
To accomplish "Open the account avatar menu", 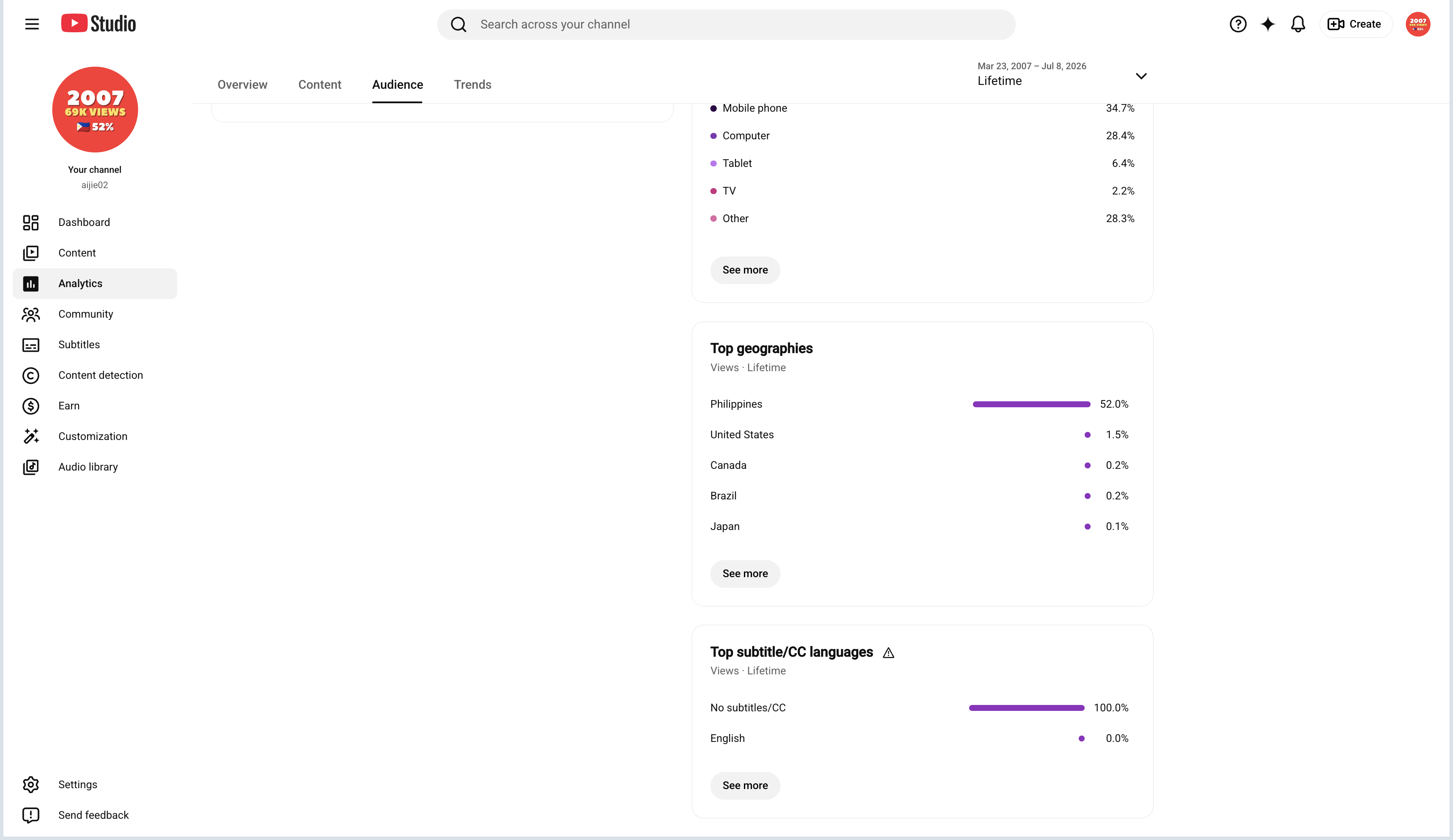I will tap(1418, 24).
